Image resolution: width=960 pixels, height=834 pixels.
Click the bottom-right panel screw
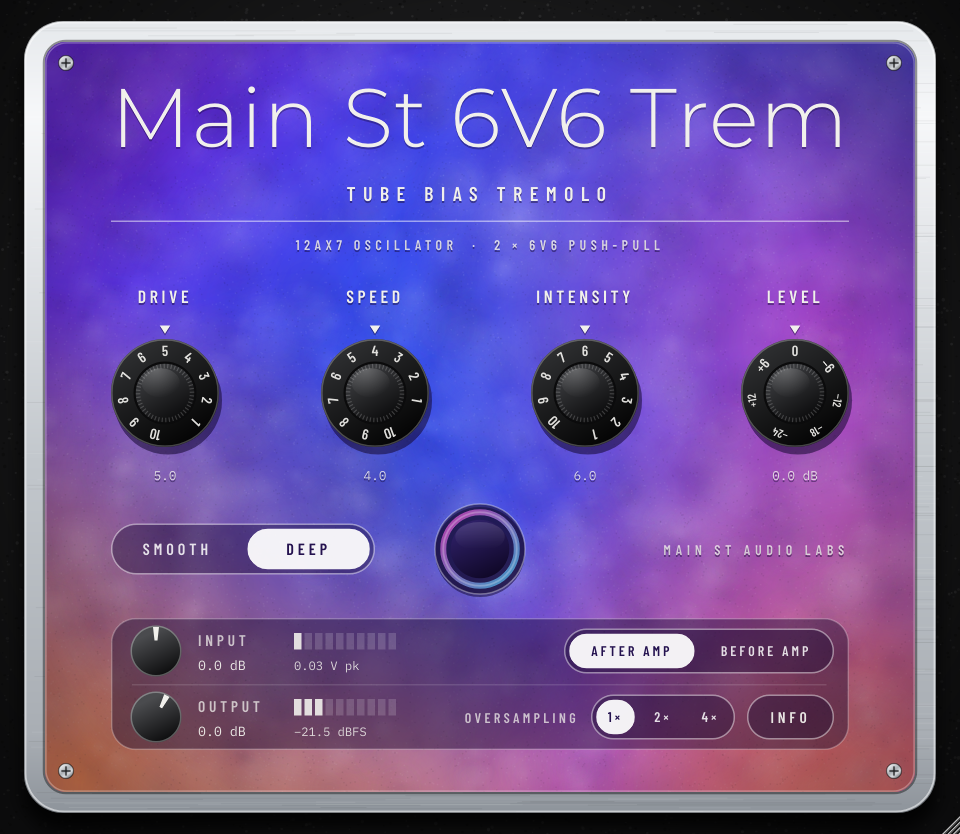point(894,770)
